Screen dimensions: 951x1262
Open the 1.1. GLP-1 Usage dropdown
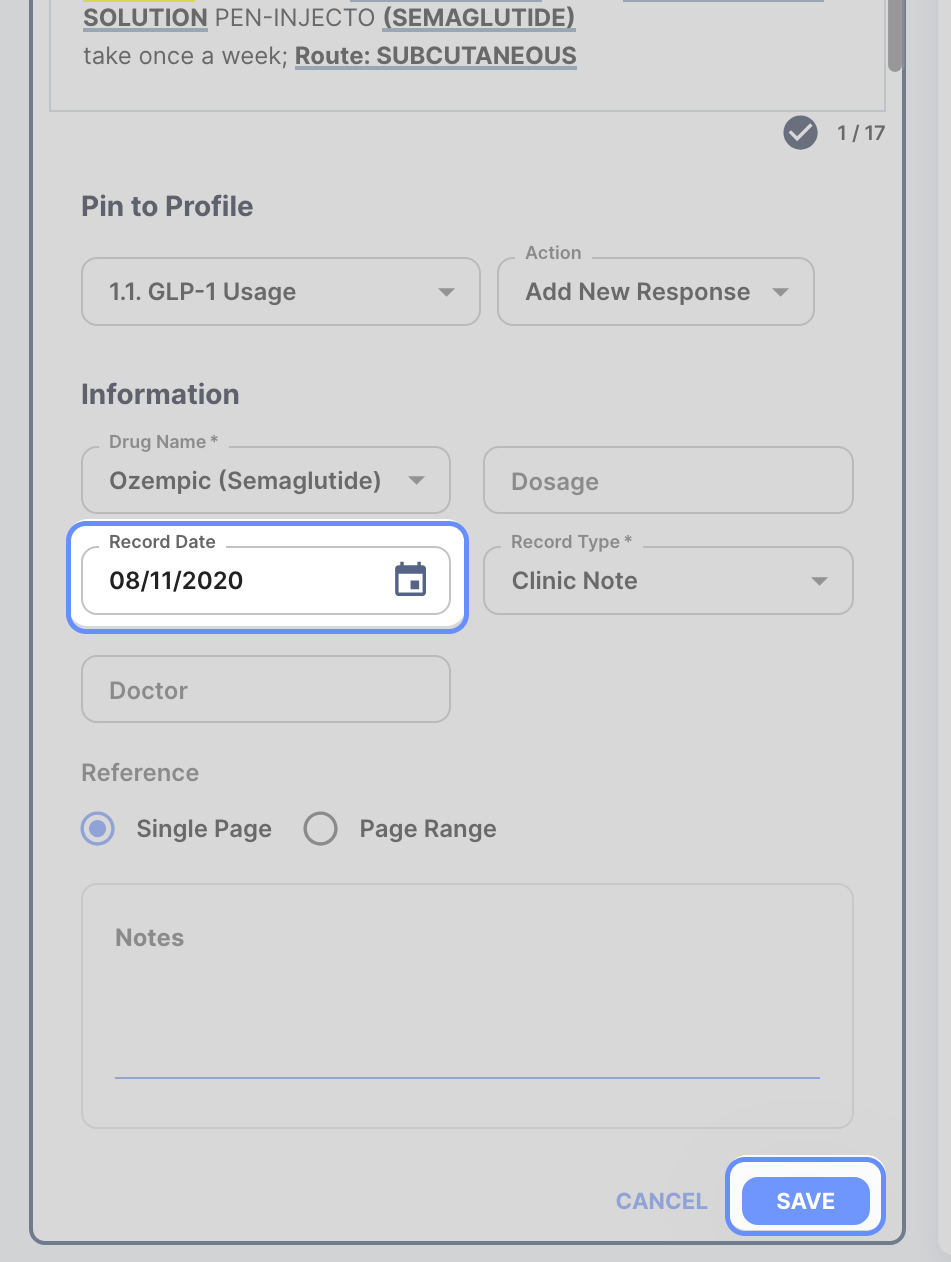280,291
